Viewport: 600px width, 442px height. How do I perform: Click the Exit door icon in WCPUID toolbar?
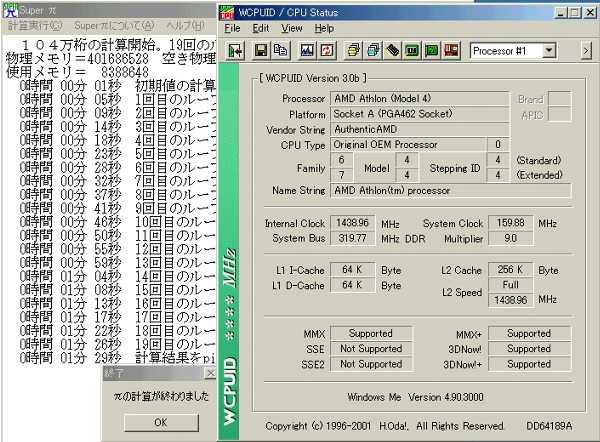pos(235,51)
